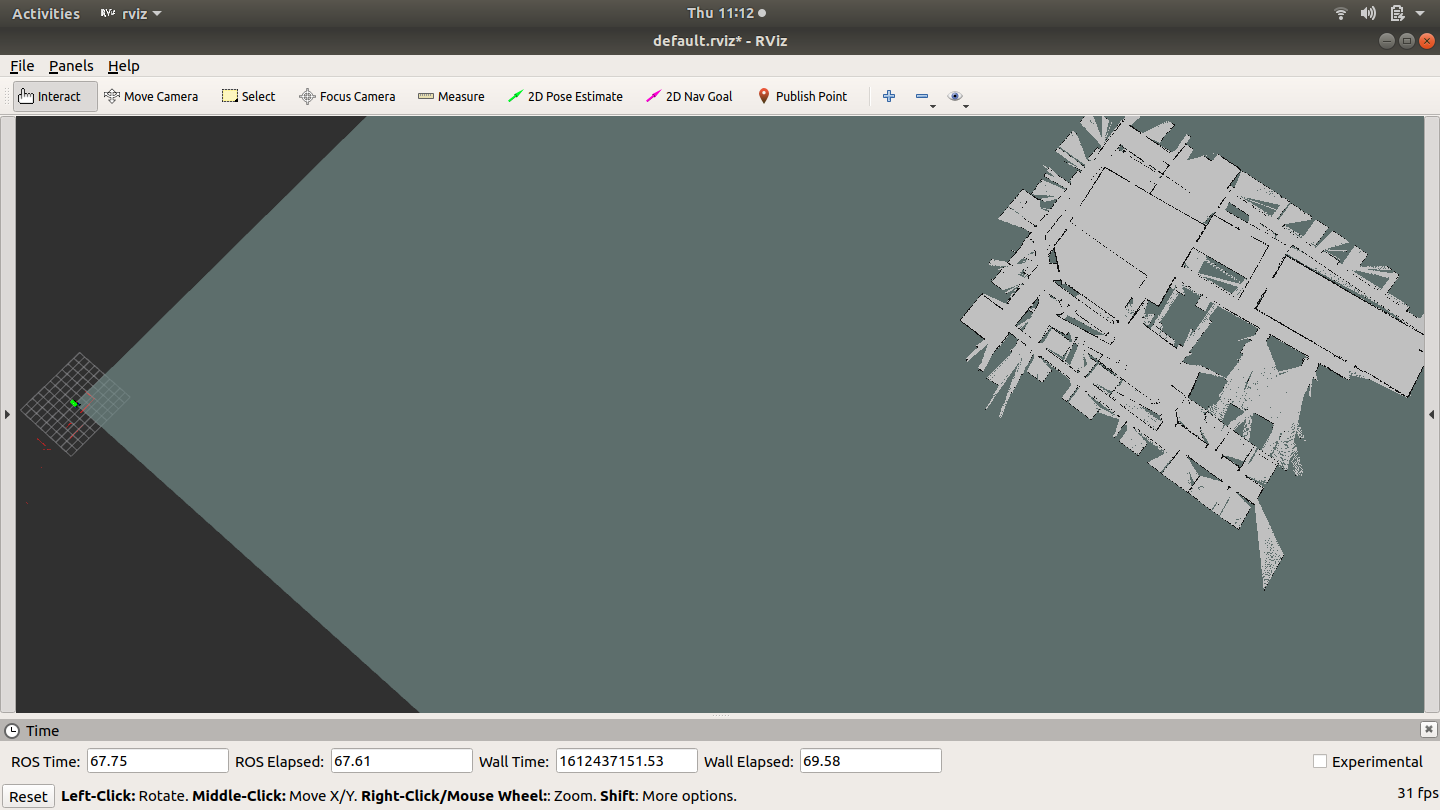This screenshot has height=810, width=1440.
Task: Activate the Move Camera tool
Action: (x=151, y=97)
